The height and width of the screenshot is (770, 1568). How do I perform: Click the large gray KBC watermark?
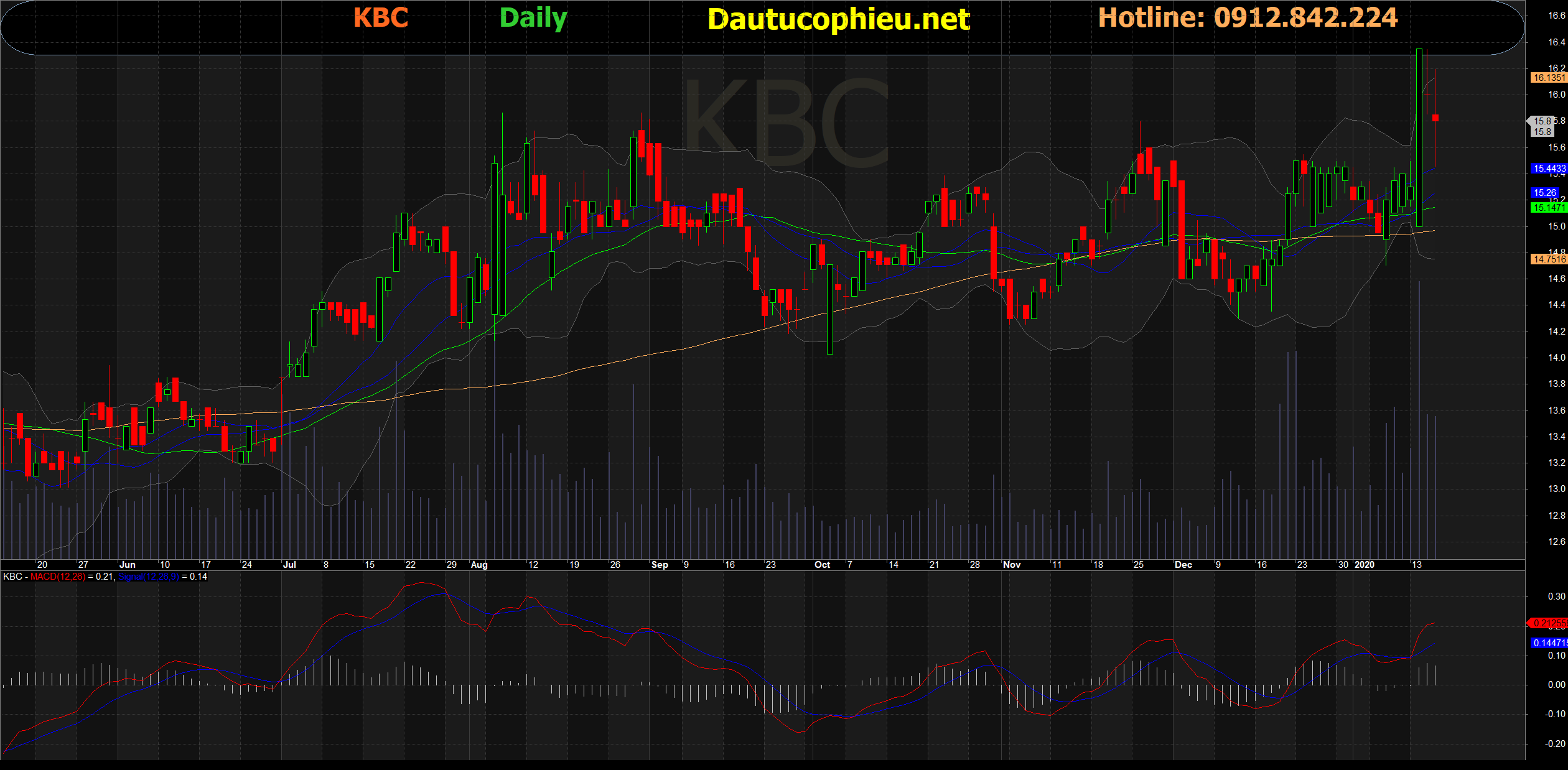point(787,123)
